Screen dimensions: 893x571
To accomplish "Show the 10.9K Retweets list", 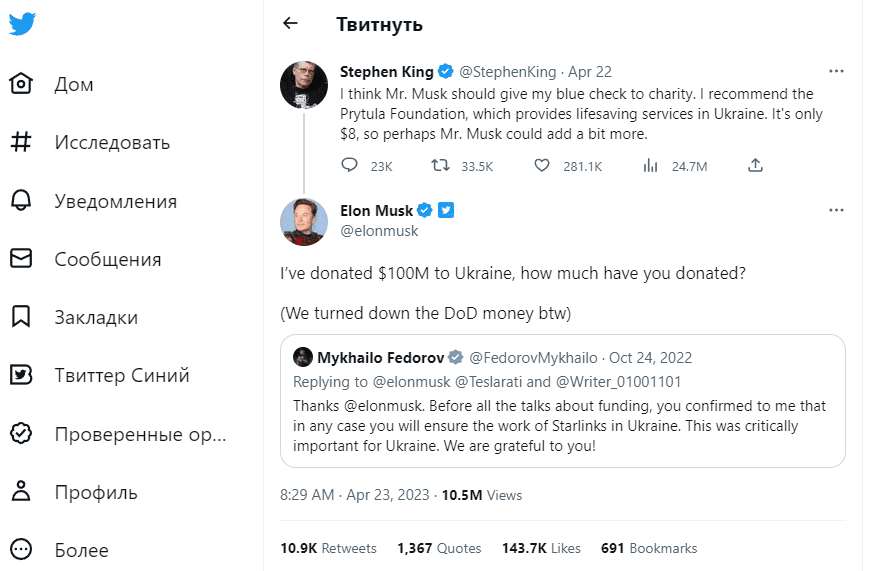I will click(x=328, y=548).
